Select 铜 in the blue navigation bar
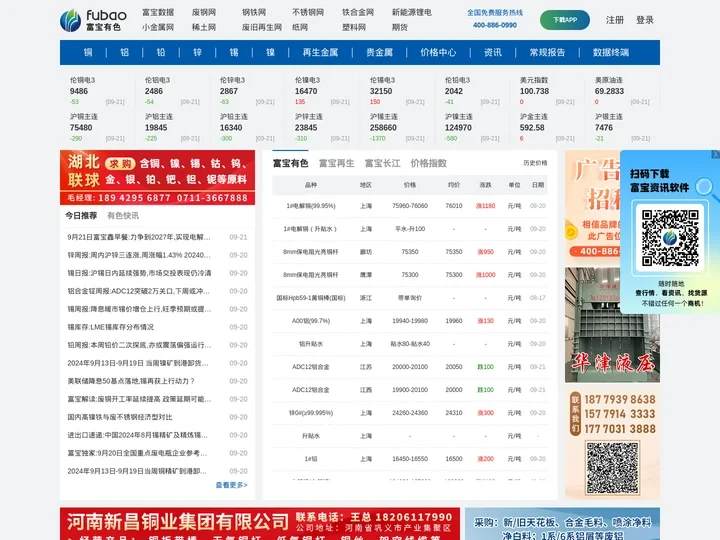Viewport: 720px width, 540px height. coord(88,52)
